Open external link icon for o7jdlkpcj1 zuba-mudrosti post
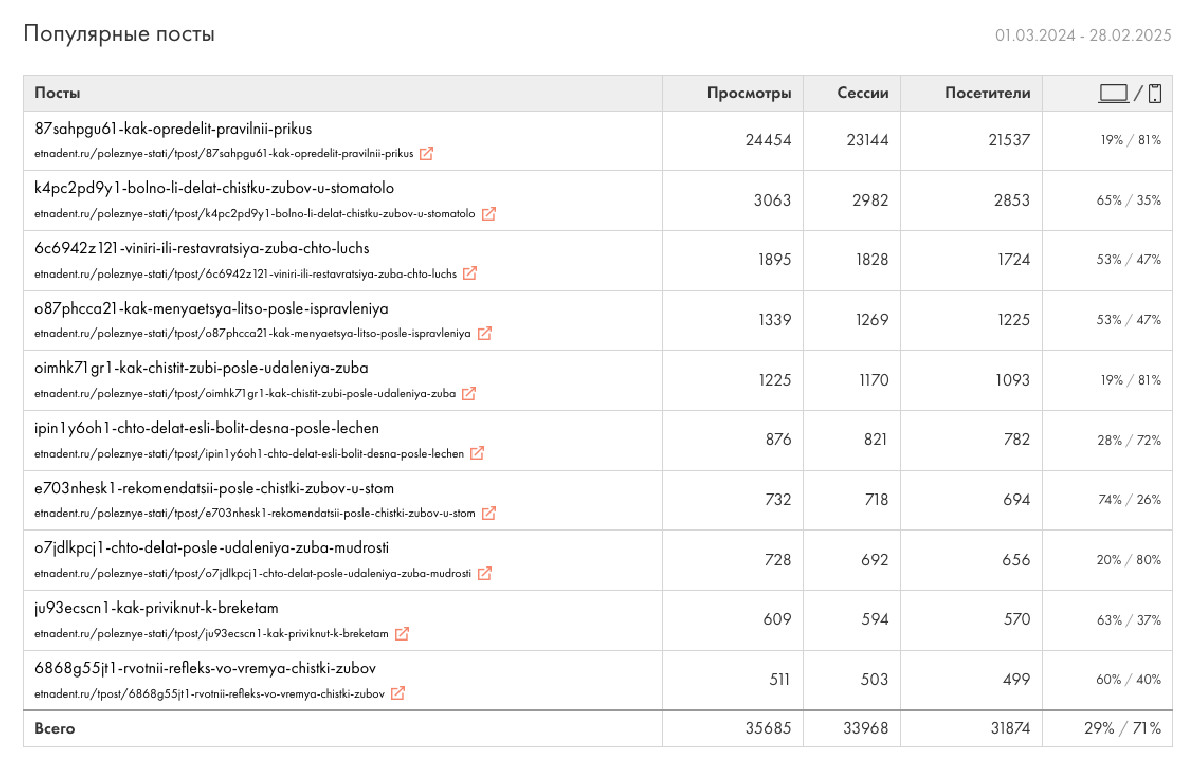The height and width of the screenshot is (769, 1200). [484, 573]
